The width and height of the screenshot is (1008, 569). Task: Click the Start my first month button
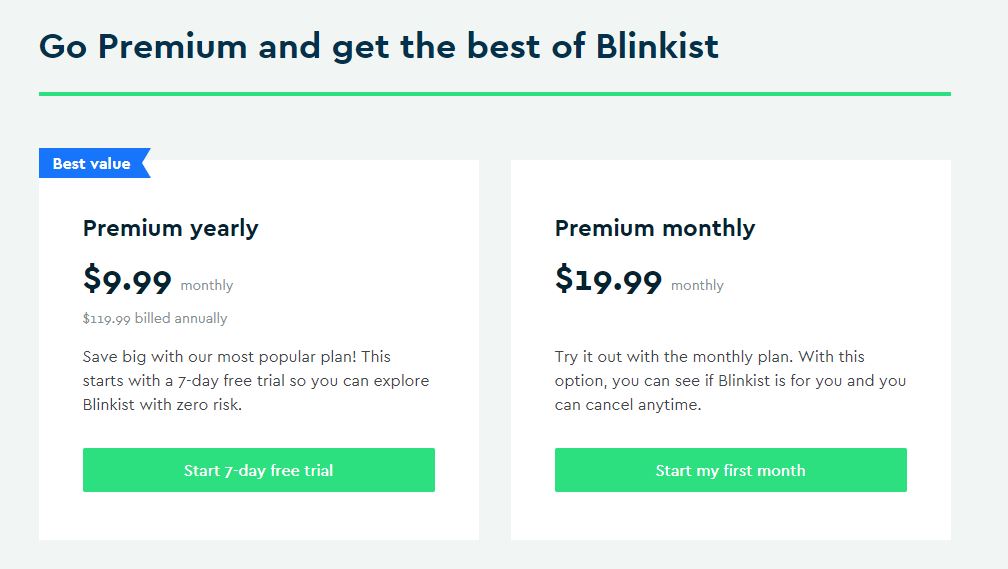coord(730,470)
